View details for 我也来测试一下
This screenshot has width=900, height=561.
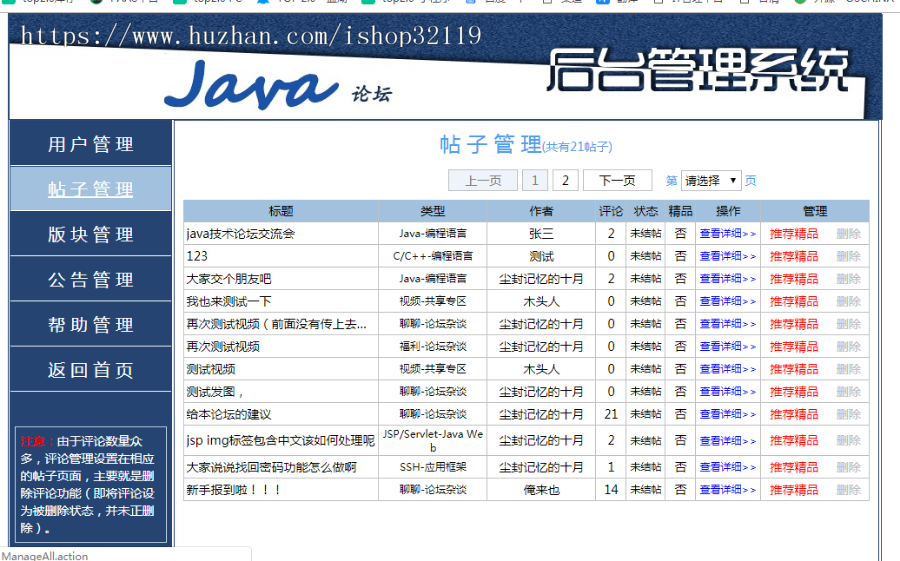click(x=728, y=301)
